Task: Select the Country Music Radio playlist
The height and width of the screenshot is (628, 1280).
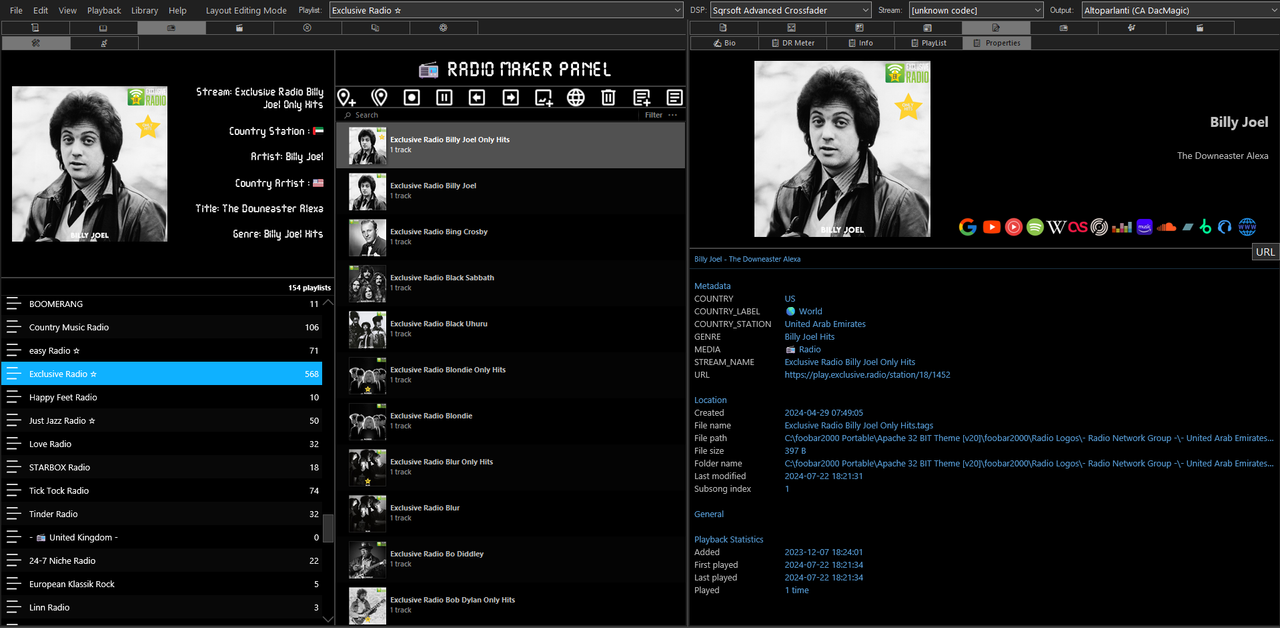Action: tap(161, 327)
